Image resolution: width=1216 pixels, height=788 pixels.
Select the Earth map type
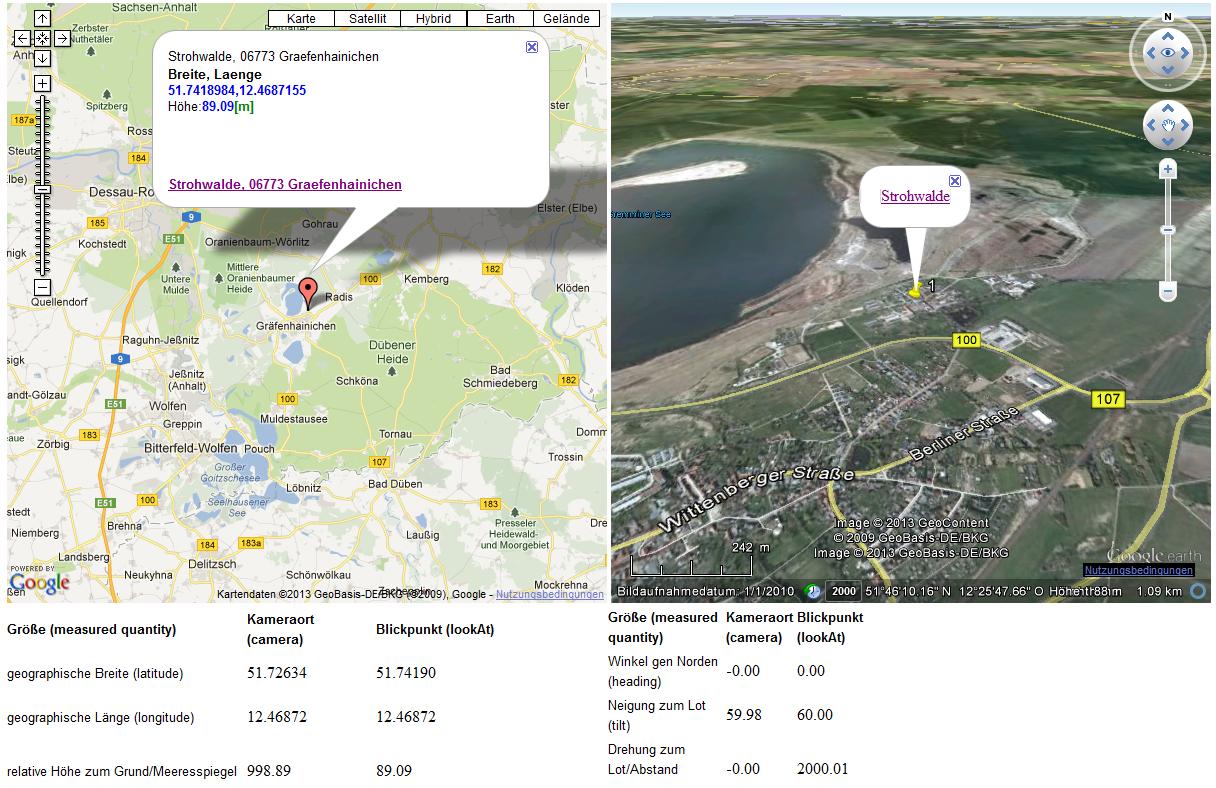(x=500, y=19)
